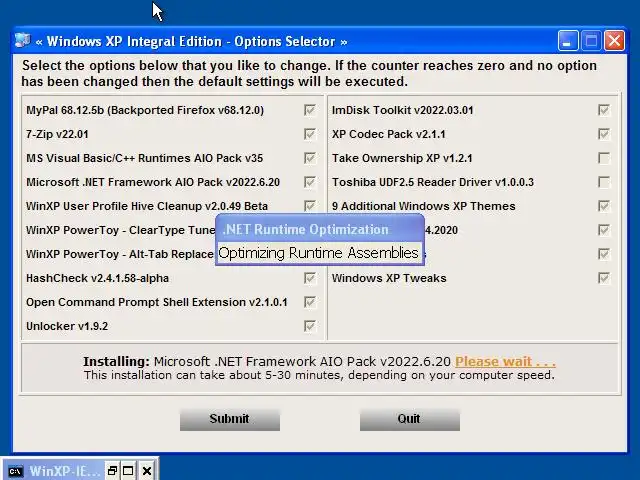Image resolution: width=640 pixels, height=480 pixels.
Task: Click the Please wait link
Action: click(x=505, y=362)
